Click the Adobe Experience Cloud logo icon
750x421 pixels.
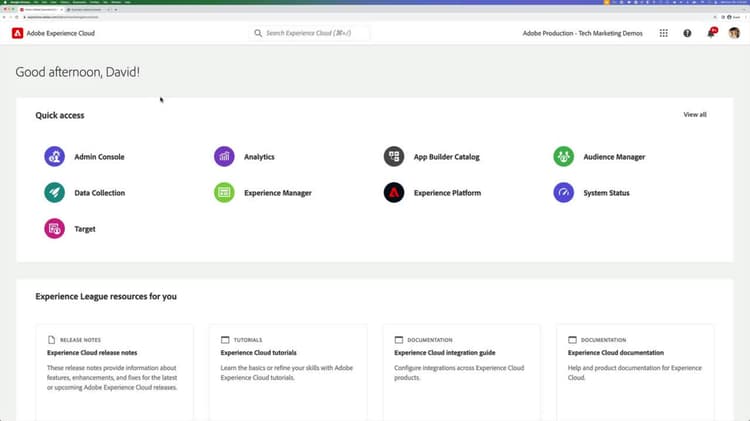point(17,33)
